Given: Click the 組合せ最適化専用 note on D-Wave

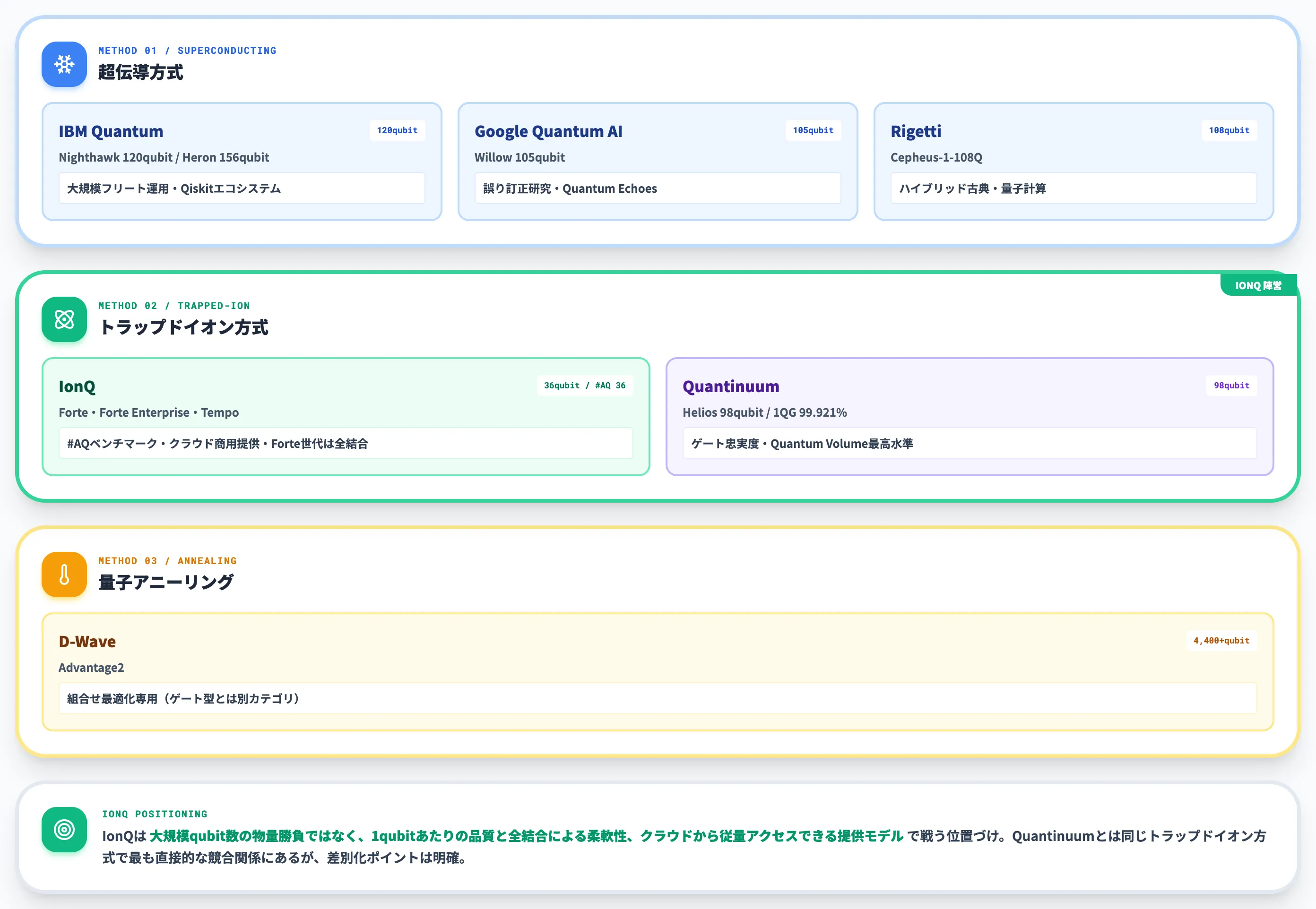Looking at the screenshot, I should tap(658, 699).
